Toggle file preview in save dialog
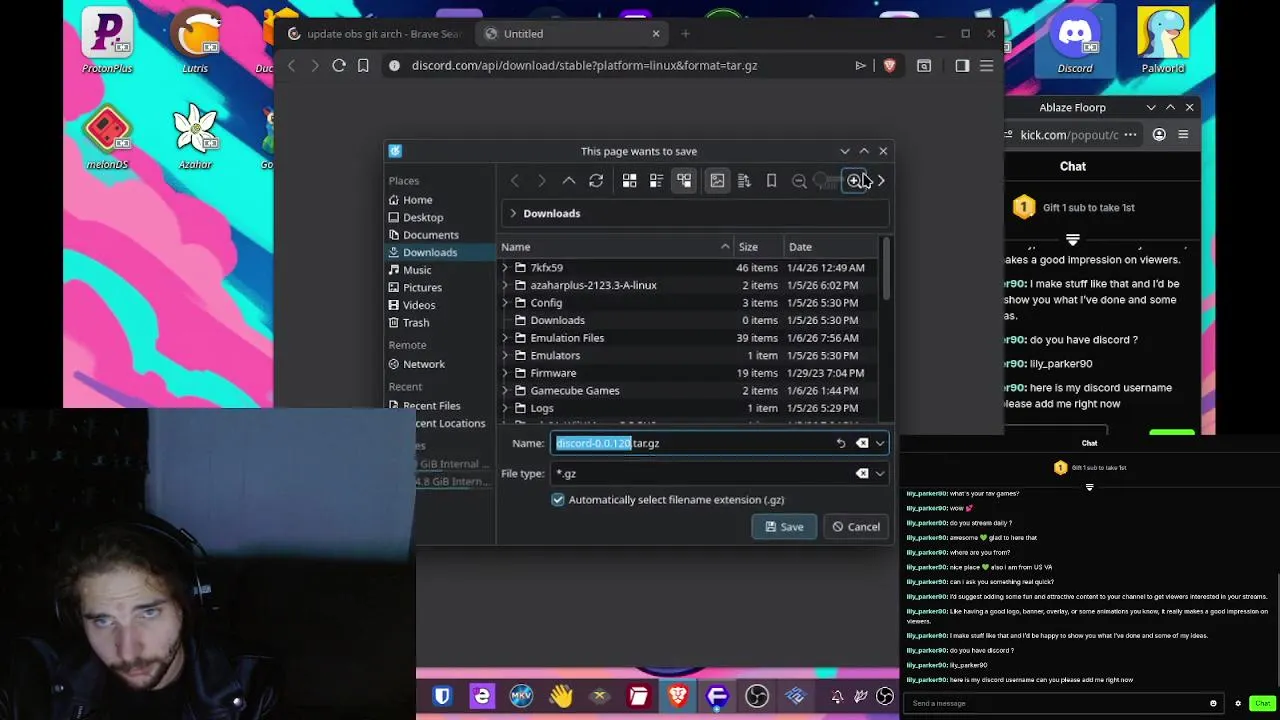 (717, 181)
